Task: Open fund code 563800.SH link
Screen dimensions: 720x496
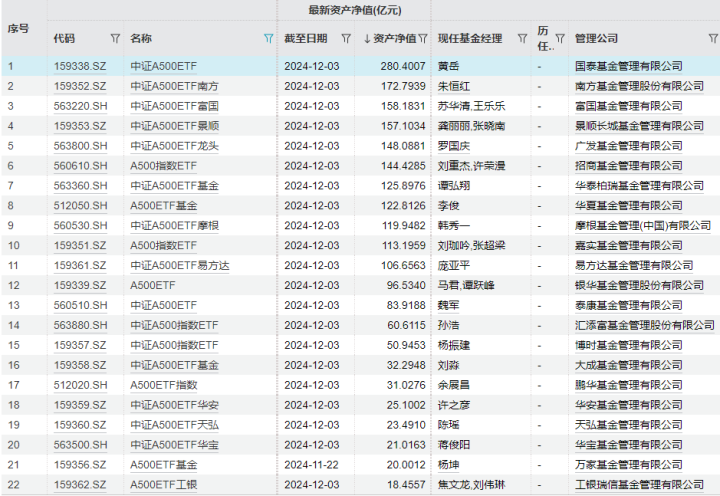Action: pos(80,146)
